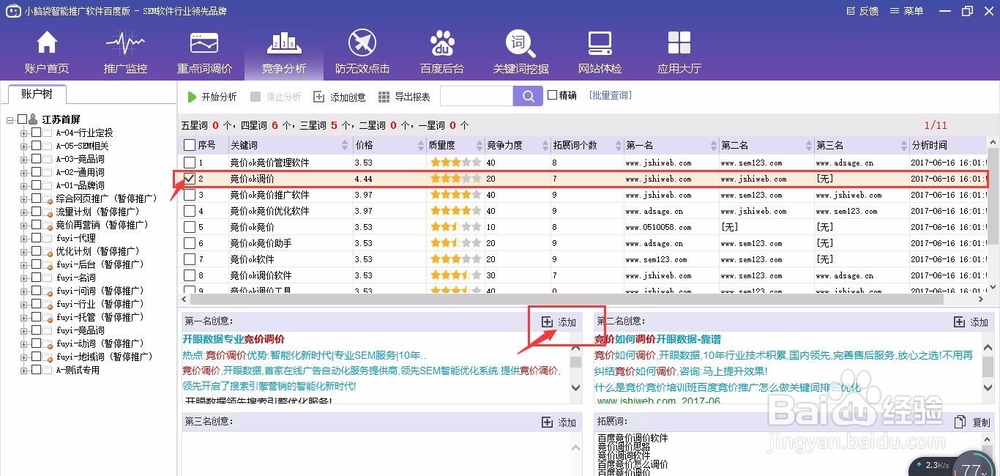Click the table vertical scrollbar
Image resolution: width=1000 pixels, height=476 pixels.
(x=994, y=195)
